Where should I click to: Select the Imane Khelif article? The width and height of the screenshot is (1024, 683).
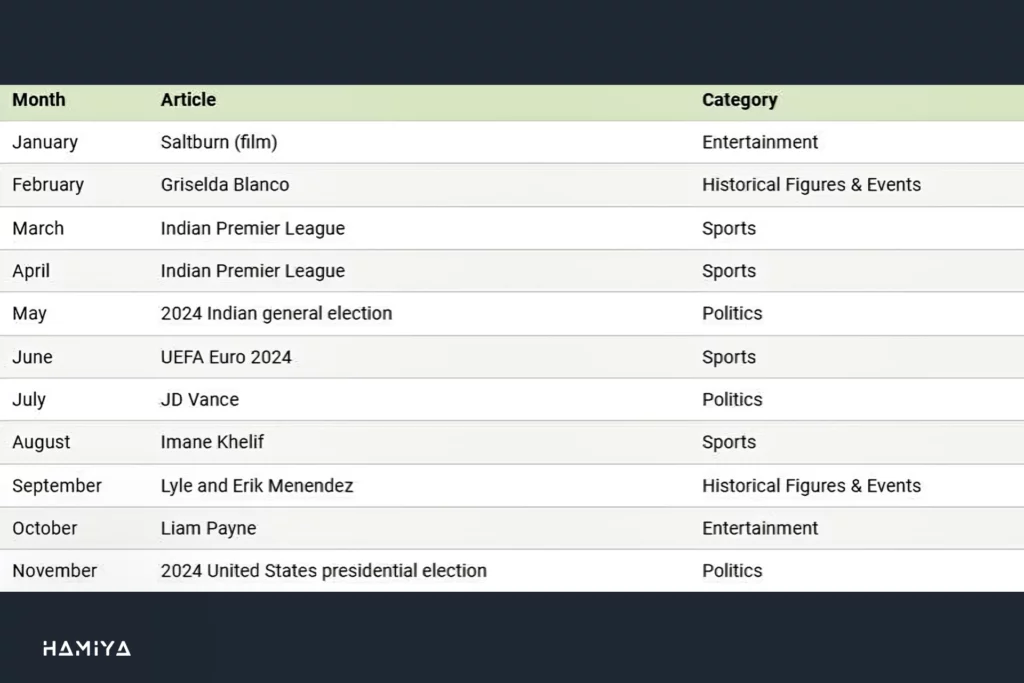pos(212,442)
